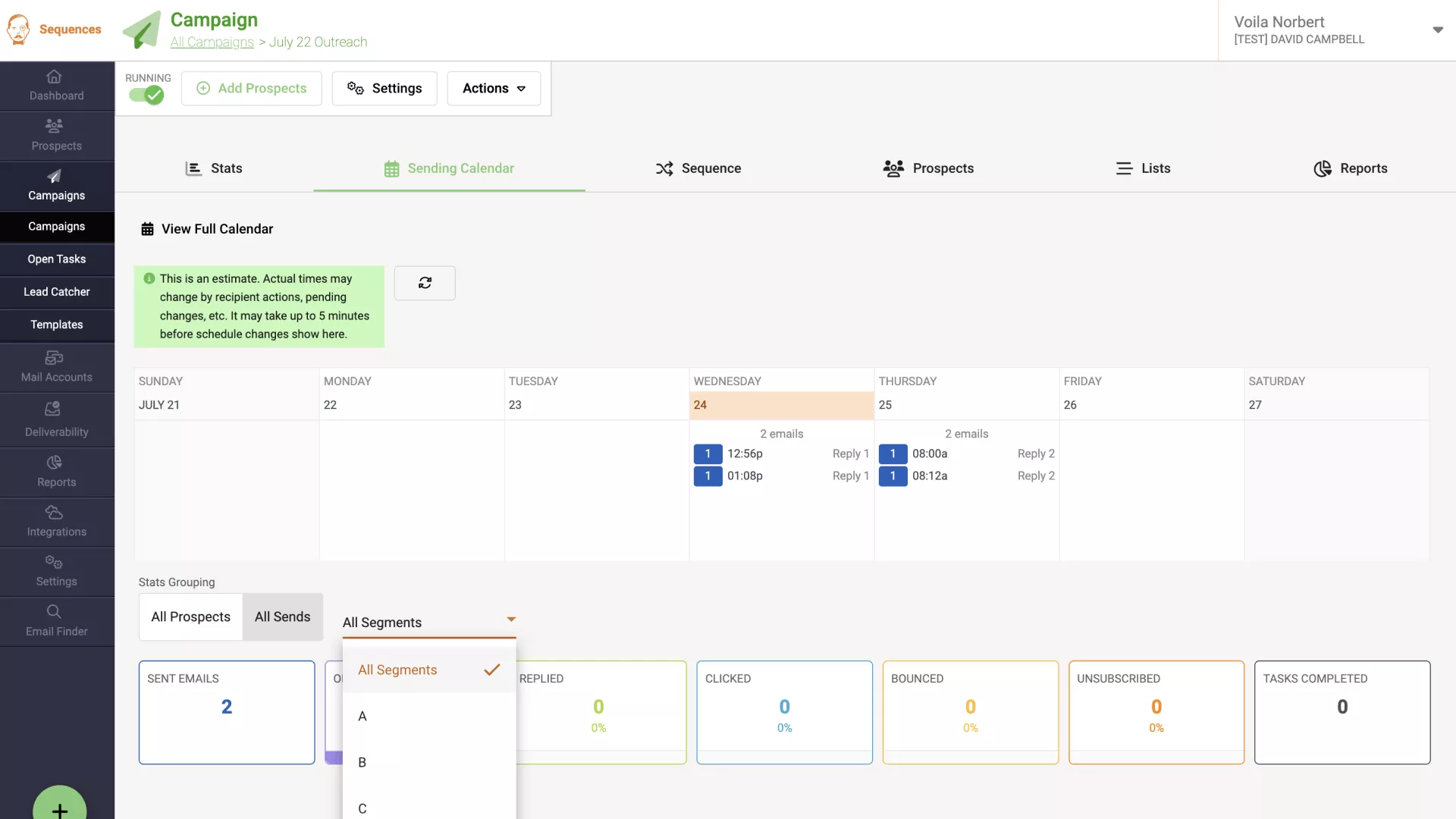Screen dimensions: 1456x819
Task: Click the refresh schedule icon button
Action: [x=425, y=283]
